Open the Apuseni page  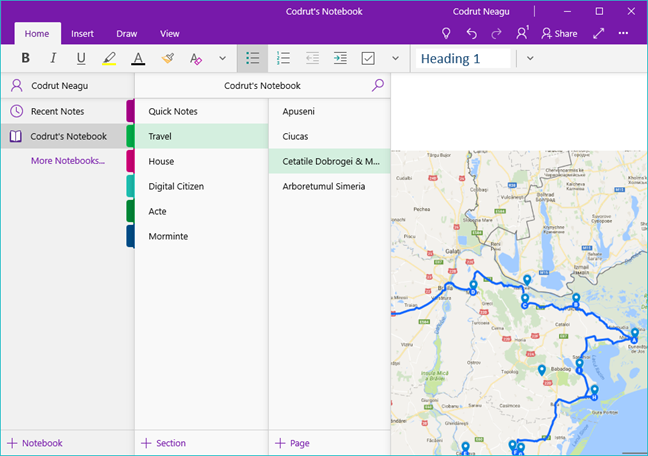coord(329,111)
